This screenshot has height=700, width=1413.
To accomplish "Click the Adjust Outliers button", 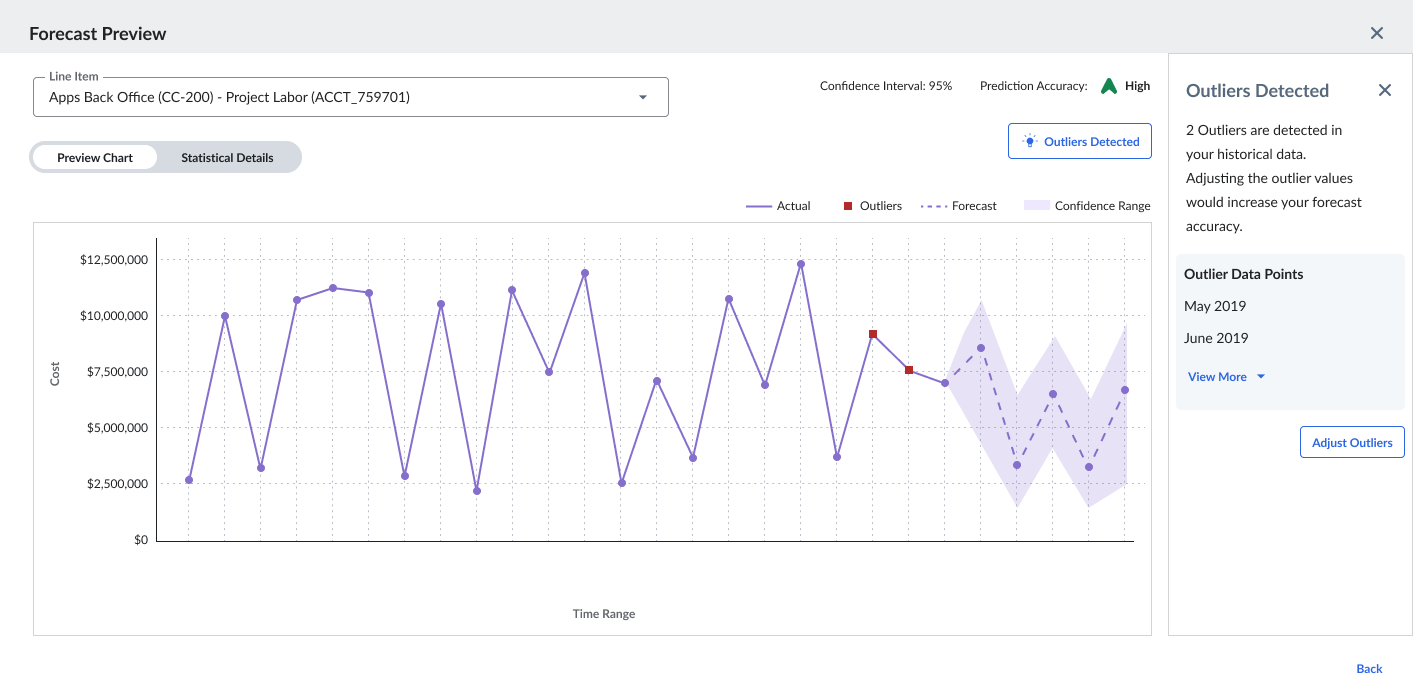I will 1352,442.
